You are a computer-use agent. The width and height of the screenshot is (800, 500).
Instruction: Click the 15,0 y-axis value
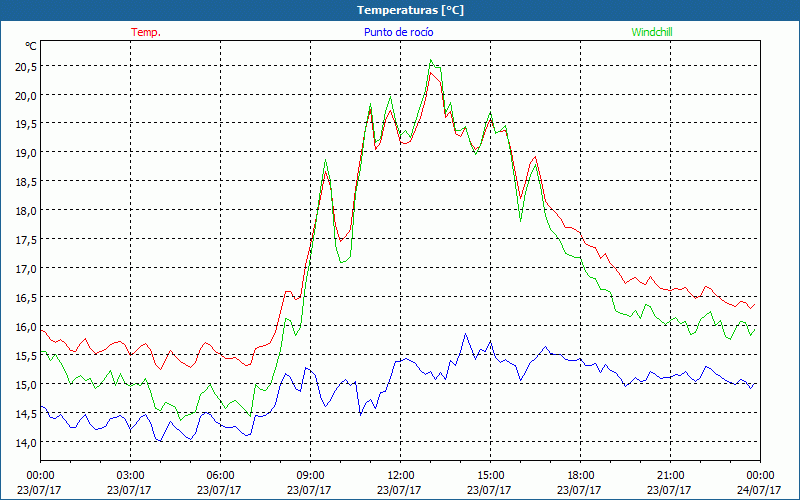(x=26, y=385)
